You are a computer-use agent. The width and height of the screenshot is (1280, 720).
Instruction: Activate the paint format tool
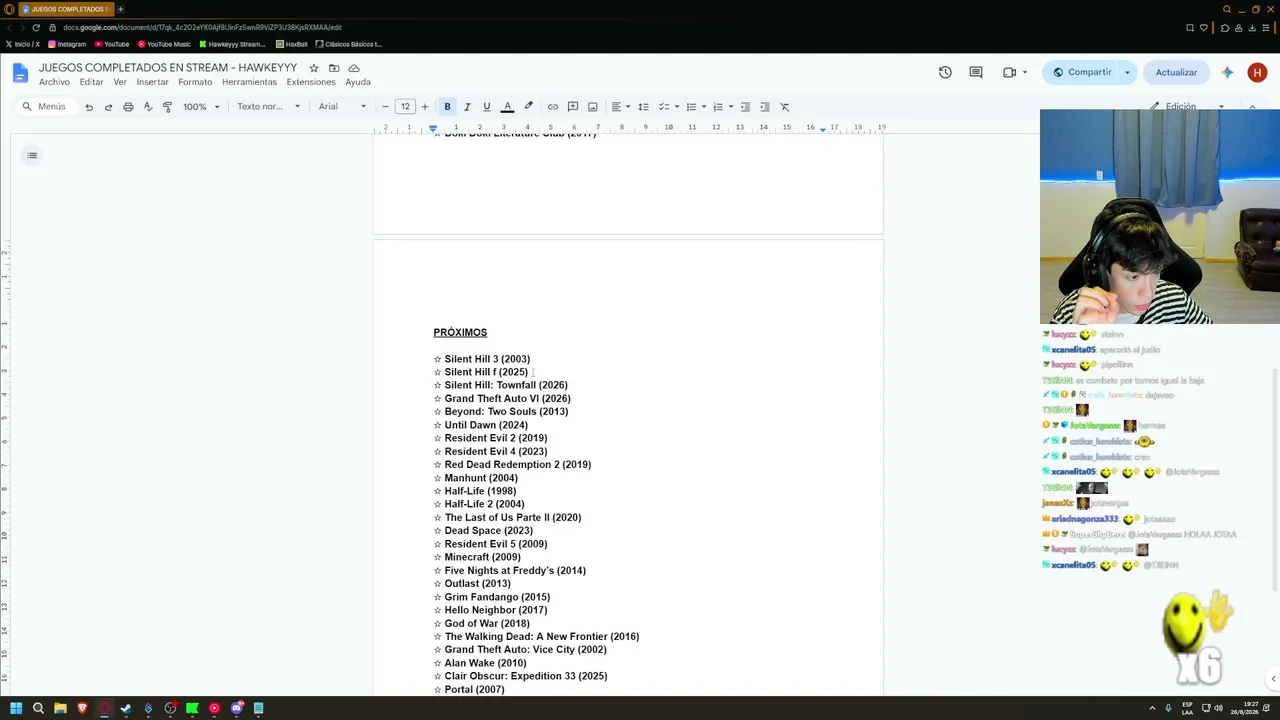[167, 107]
